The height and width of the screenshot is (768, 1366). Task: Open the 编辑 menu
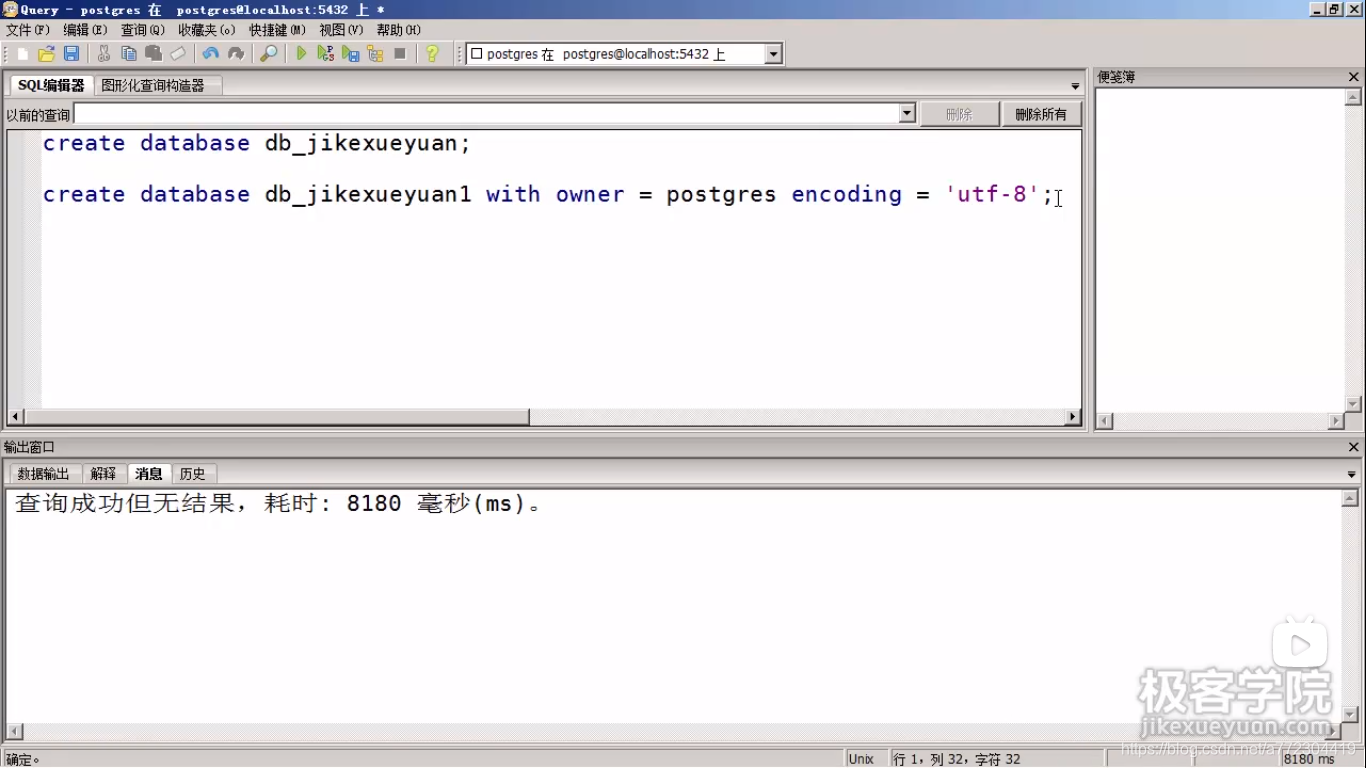(85, 30)
